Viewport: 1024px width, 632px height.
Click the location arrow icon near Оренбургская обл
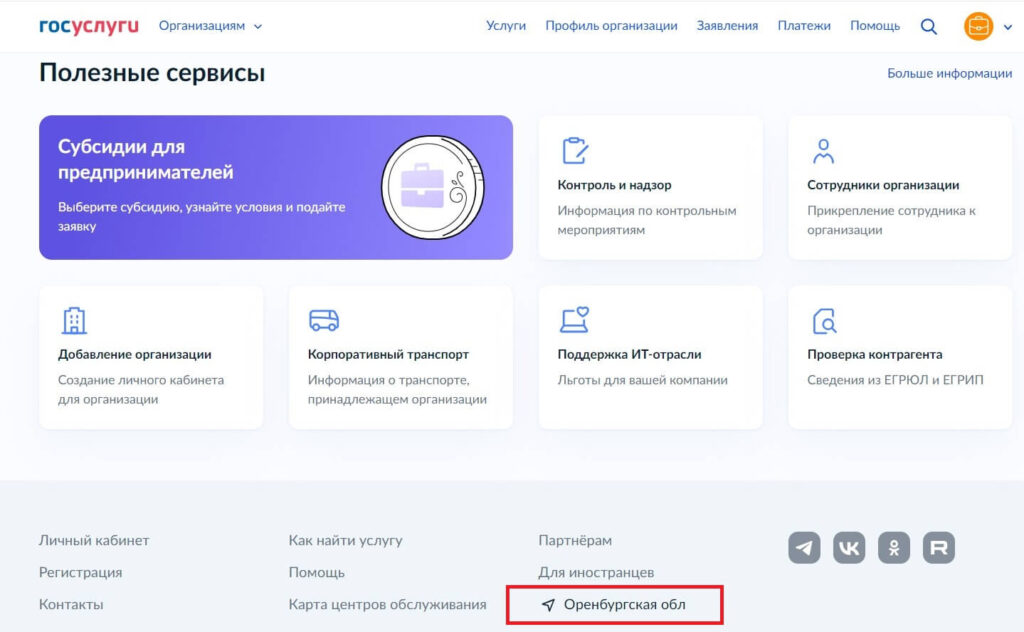[x=549, y=605]
